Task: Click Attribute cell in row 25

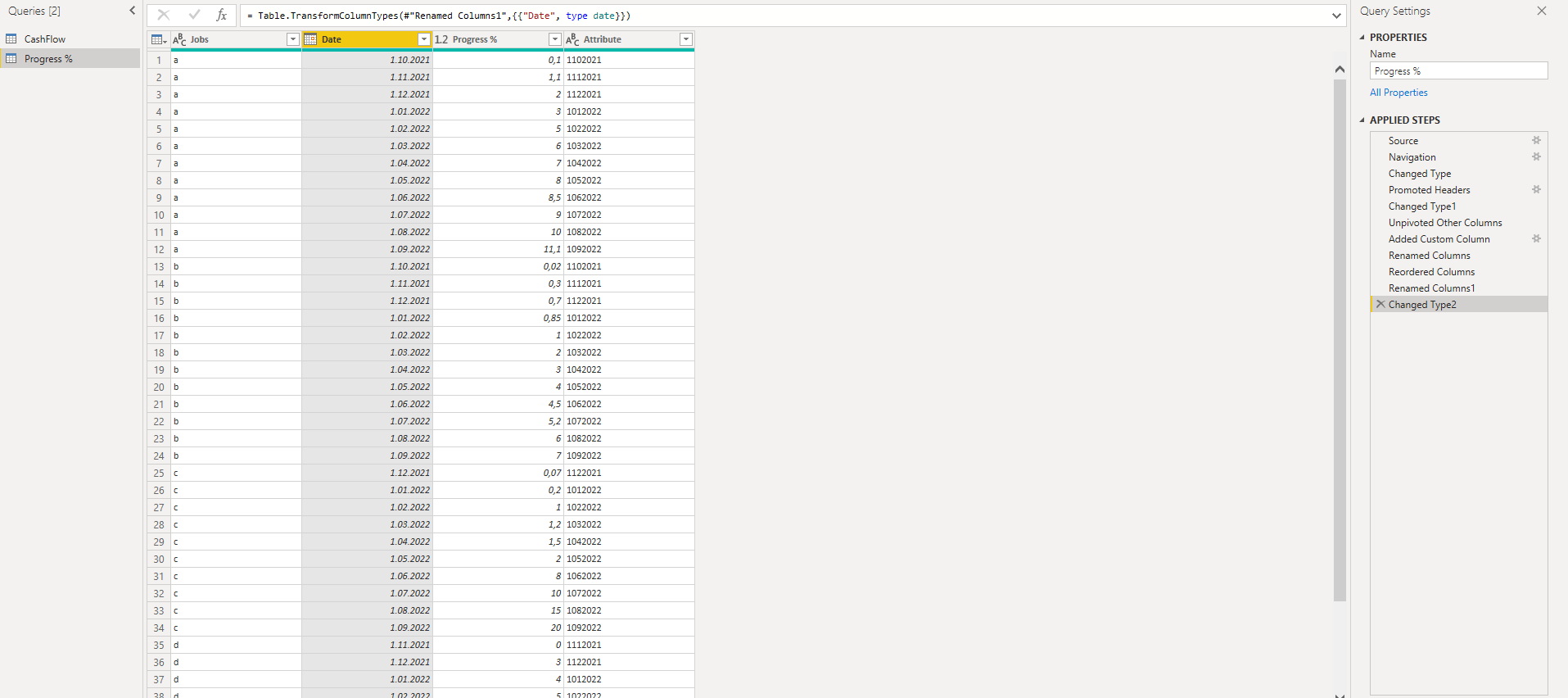Action: pyautogui.click(x=629, y=473)
